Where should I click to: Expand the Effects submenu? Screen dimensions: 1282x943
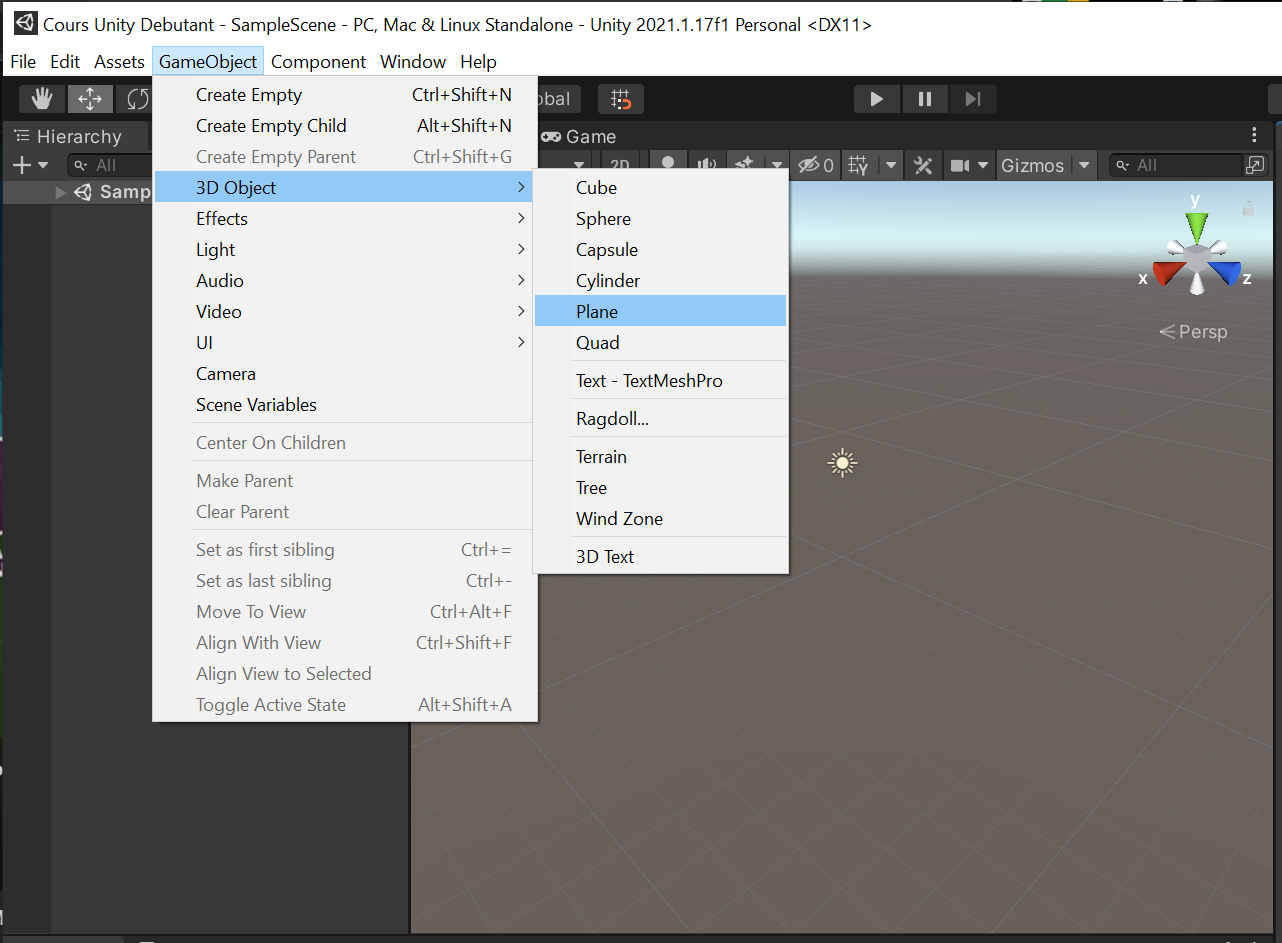point(345,219)
